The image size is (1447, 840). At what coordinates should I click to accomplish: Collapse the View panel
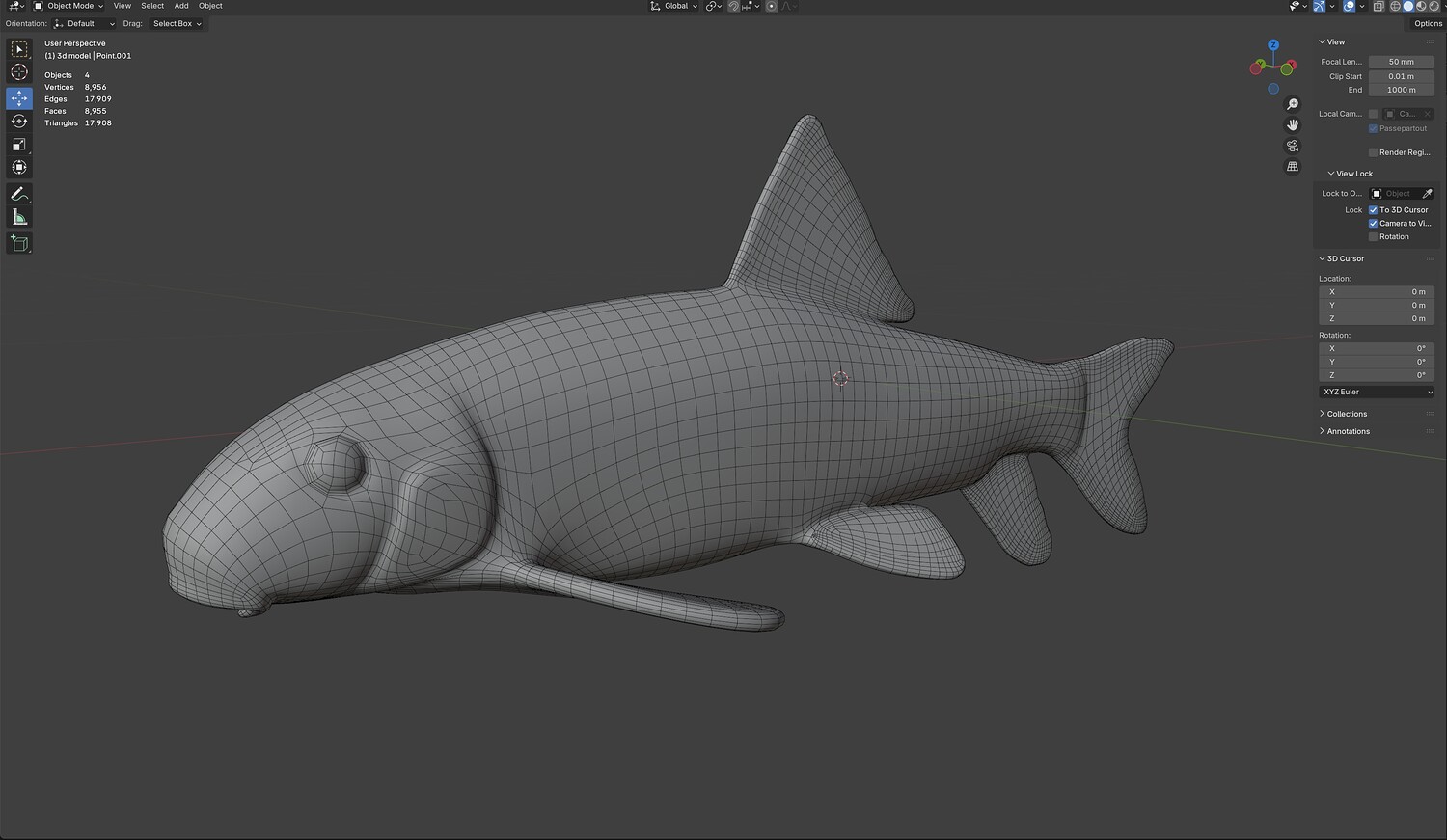coord(1331,41)
